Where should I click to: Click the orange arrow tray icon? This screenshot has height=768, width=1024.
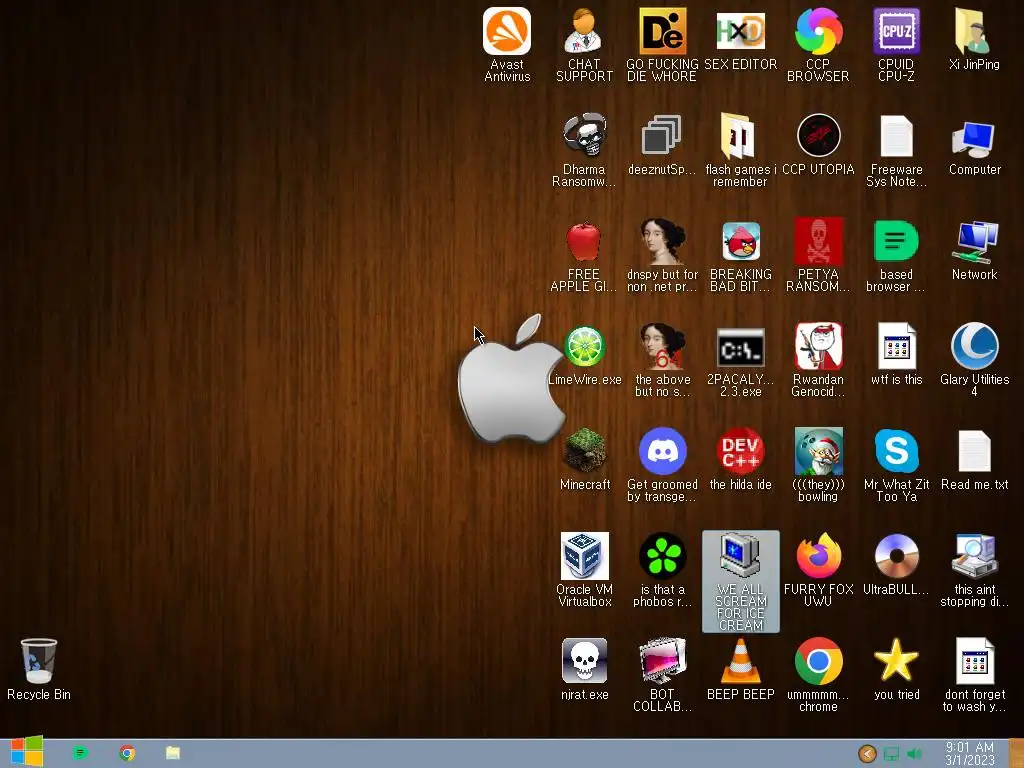pos(867,754)
